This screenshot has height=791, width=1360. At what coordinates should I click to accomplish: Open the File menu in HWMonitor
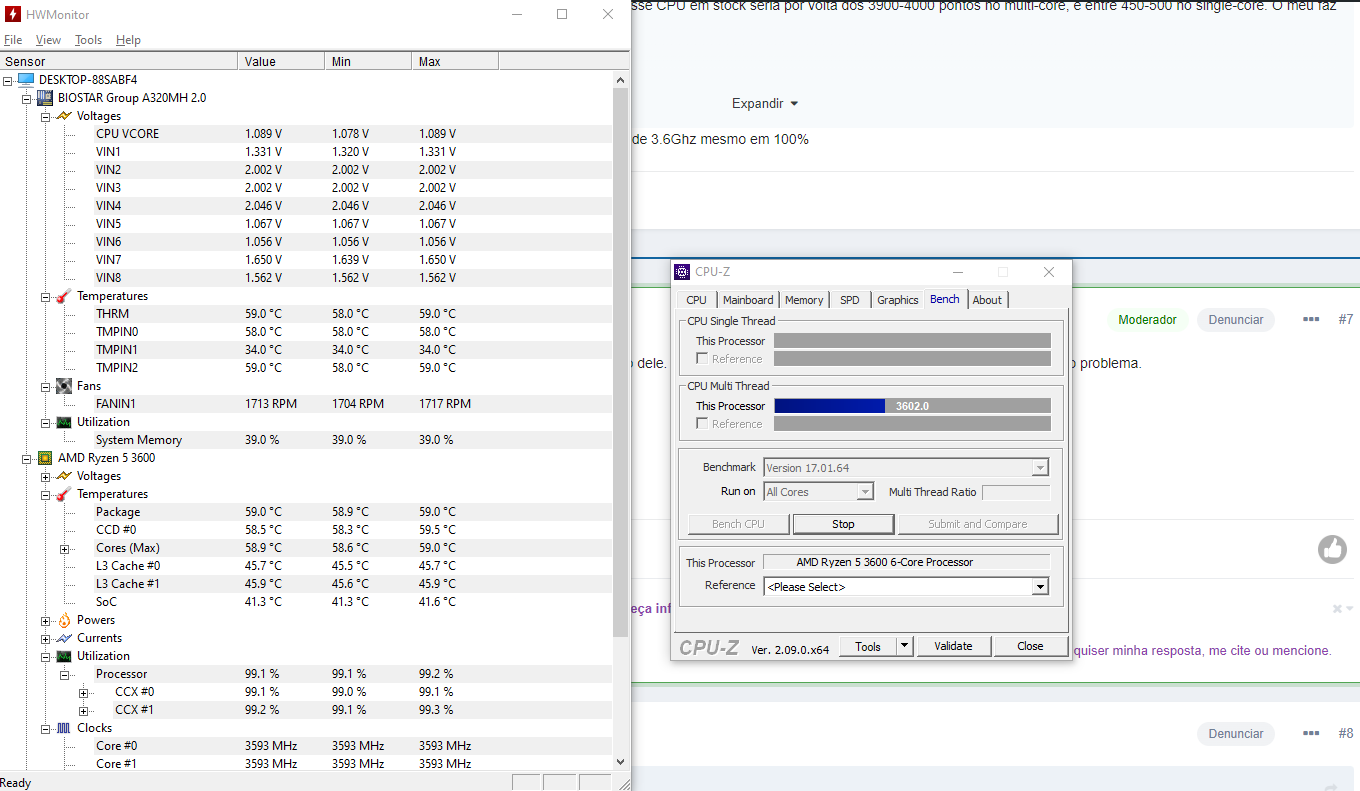13,40
